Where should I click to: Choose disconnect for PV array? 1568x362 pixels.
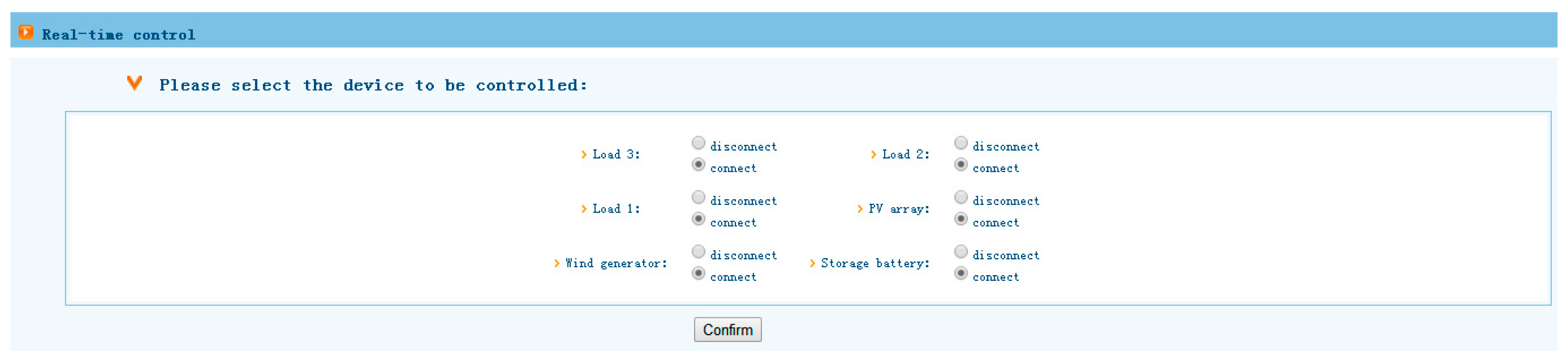pos(960,197)
